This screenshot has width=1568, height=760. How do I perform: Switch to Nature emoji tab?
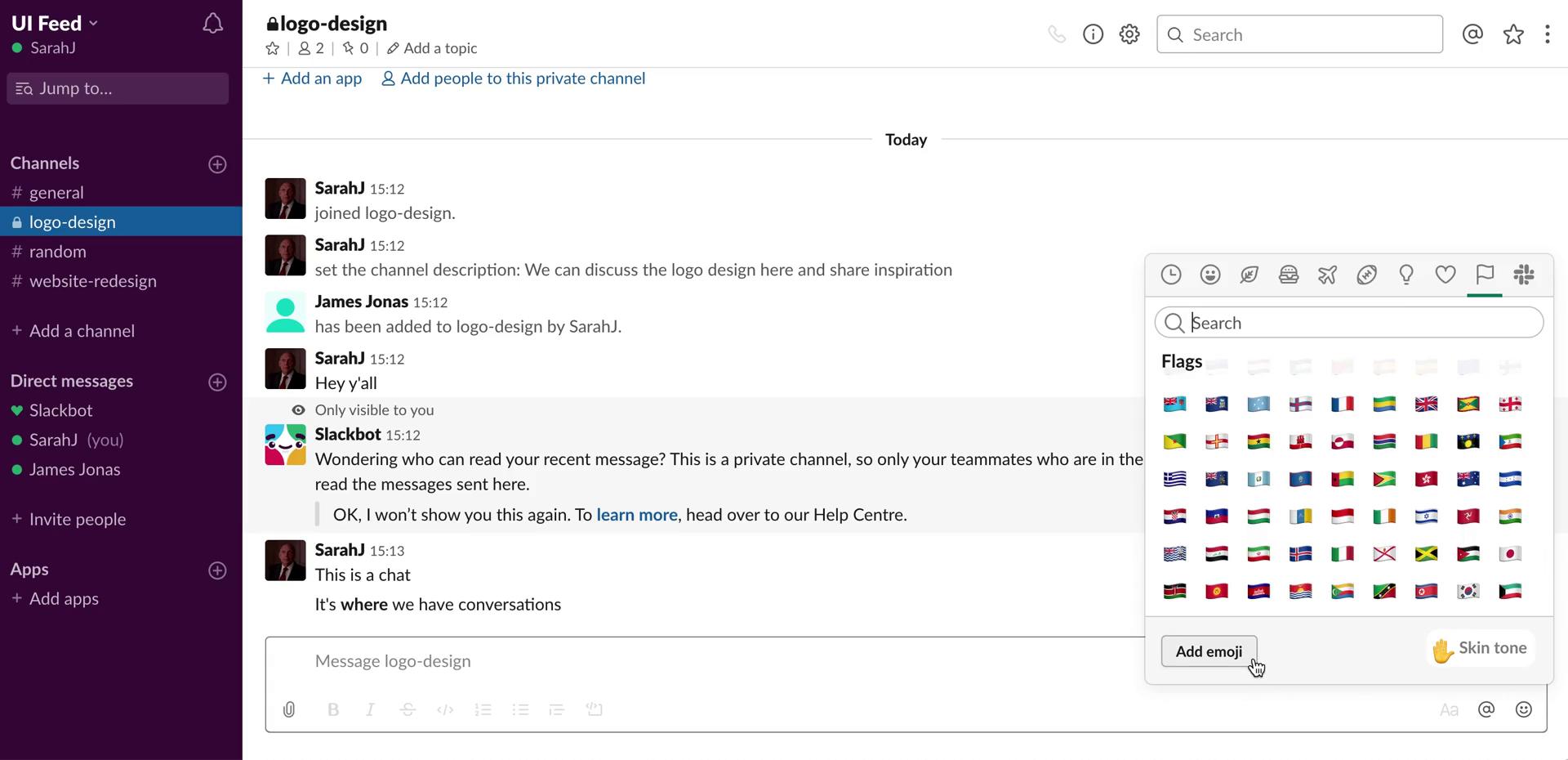[1249, 275]
